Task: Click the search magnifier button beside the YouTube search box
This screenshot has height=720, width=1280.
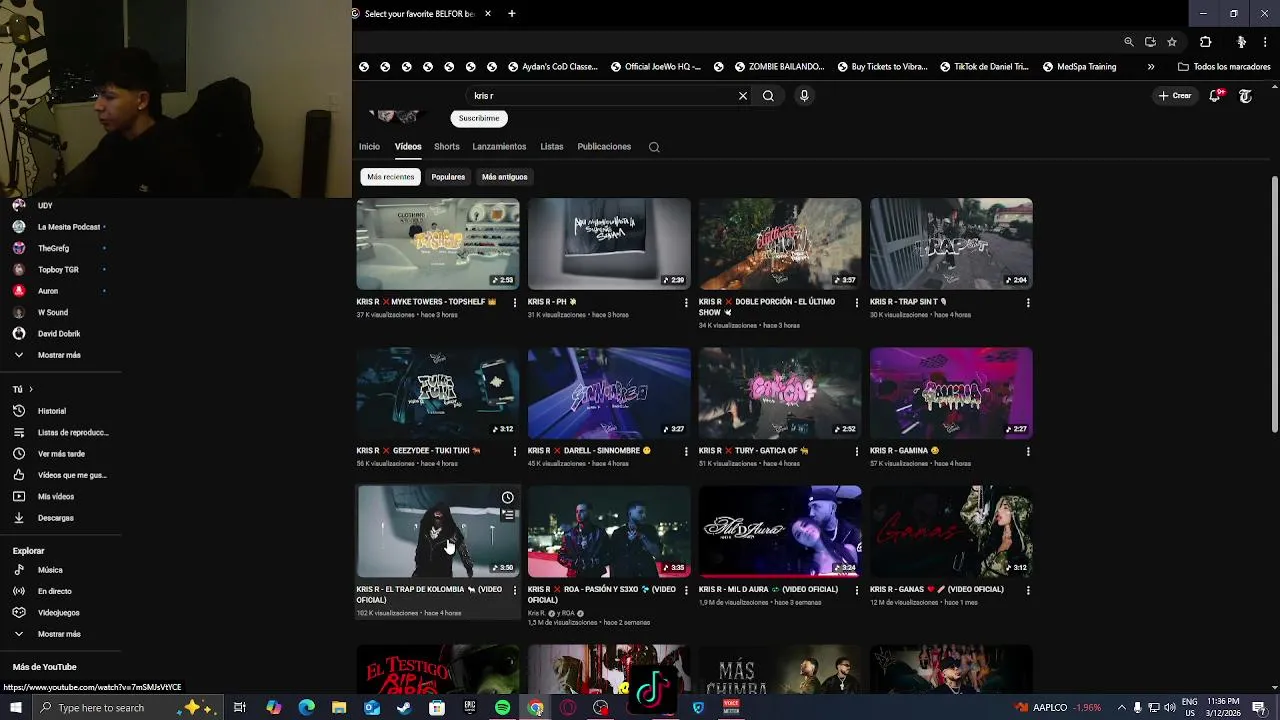Action: [x=768, y=96]
